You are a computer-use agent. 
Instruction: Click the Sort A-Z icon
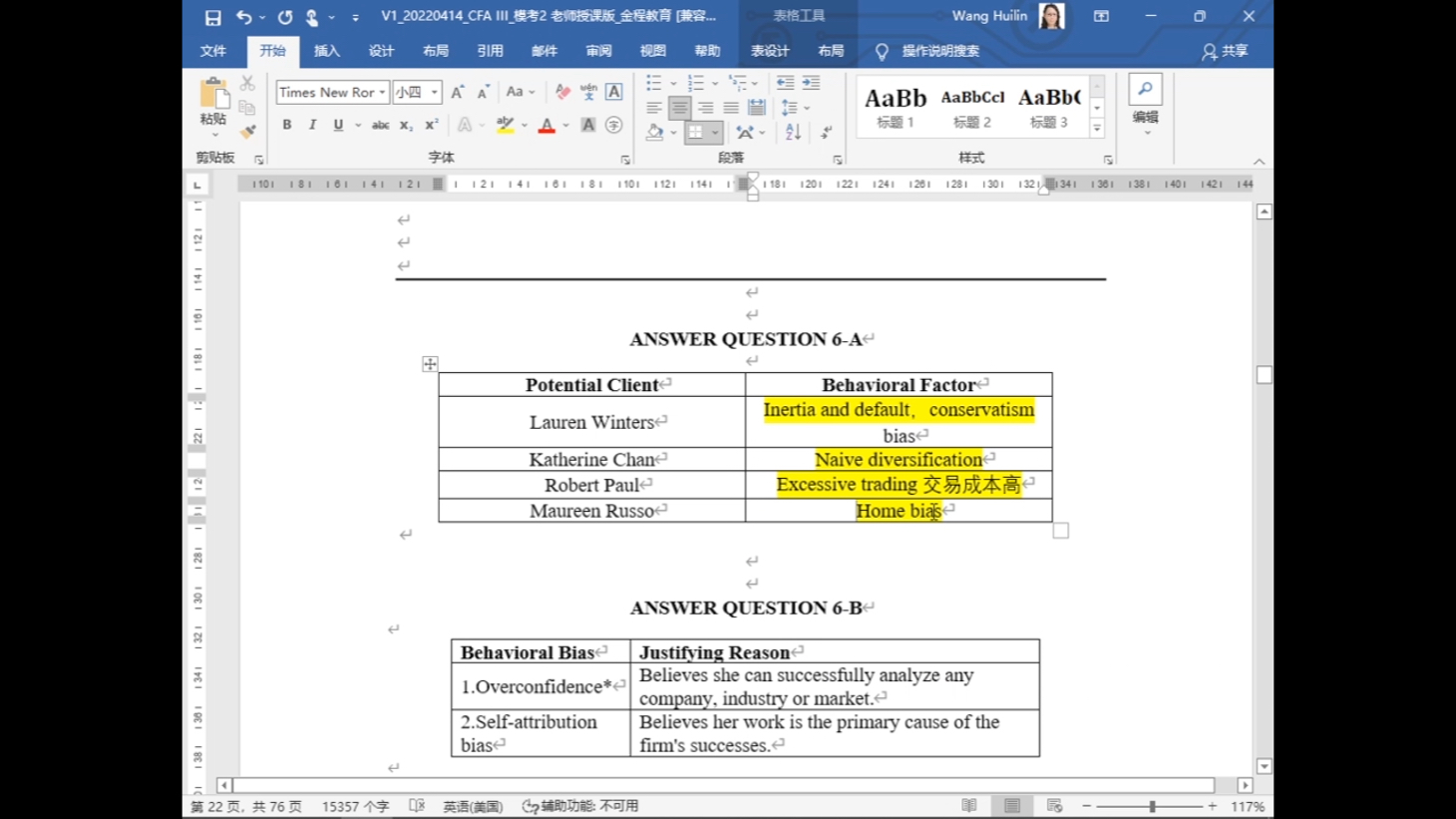coord(793,132)
